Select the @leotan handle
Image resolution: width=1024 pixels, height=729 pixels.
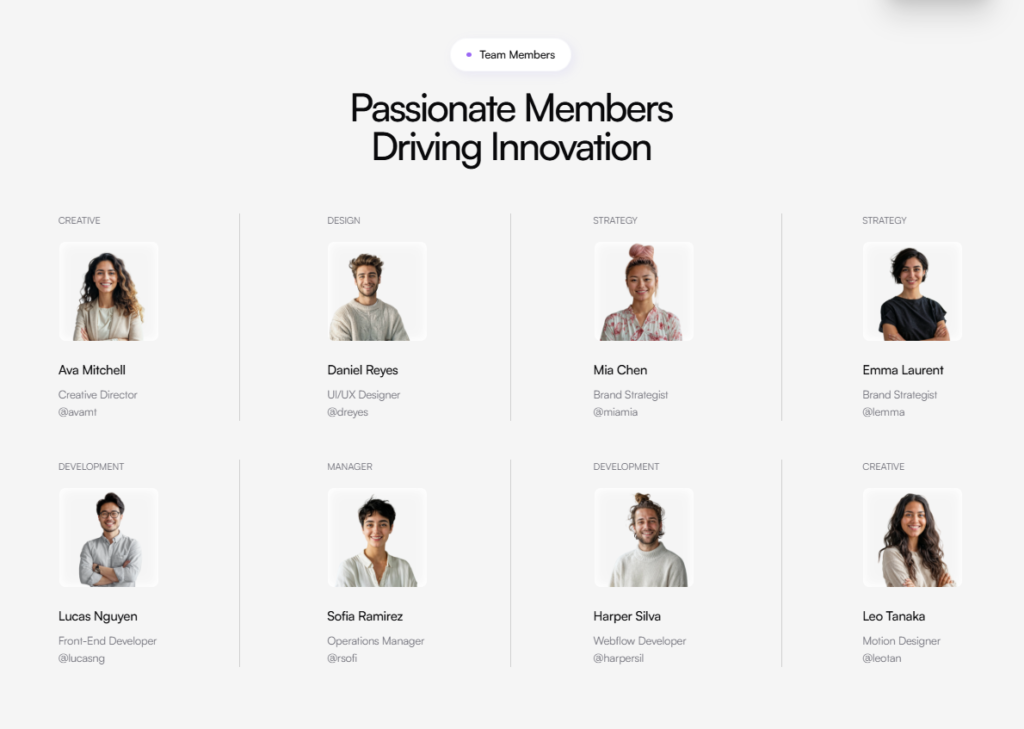point(882,658)
